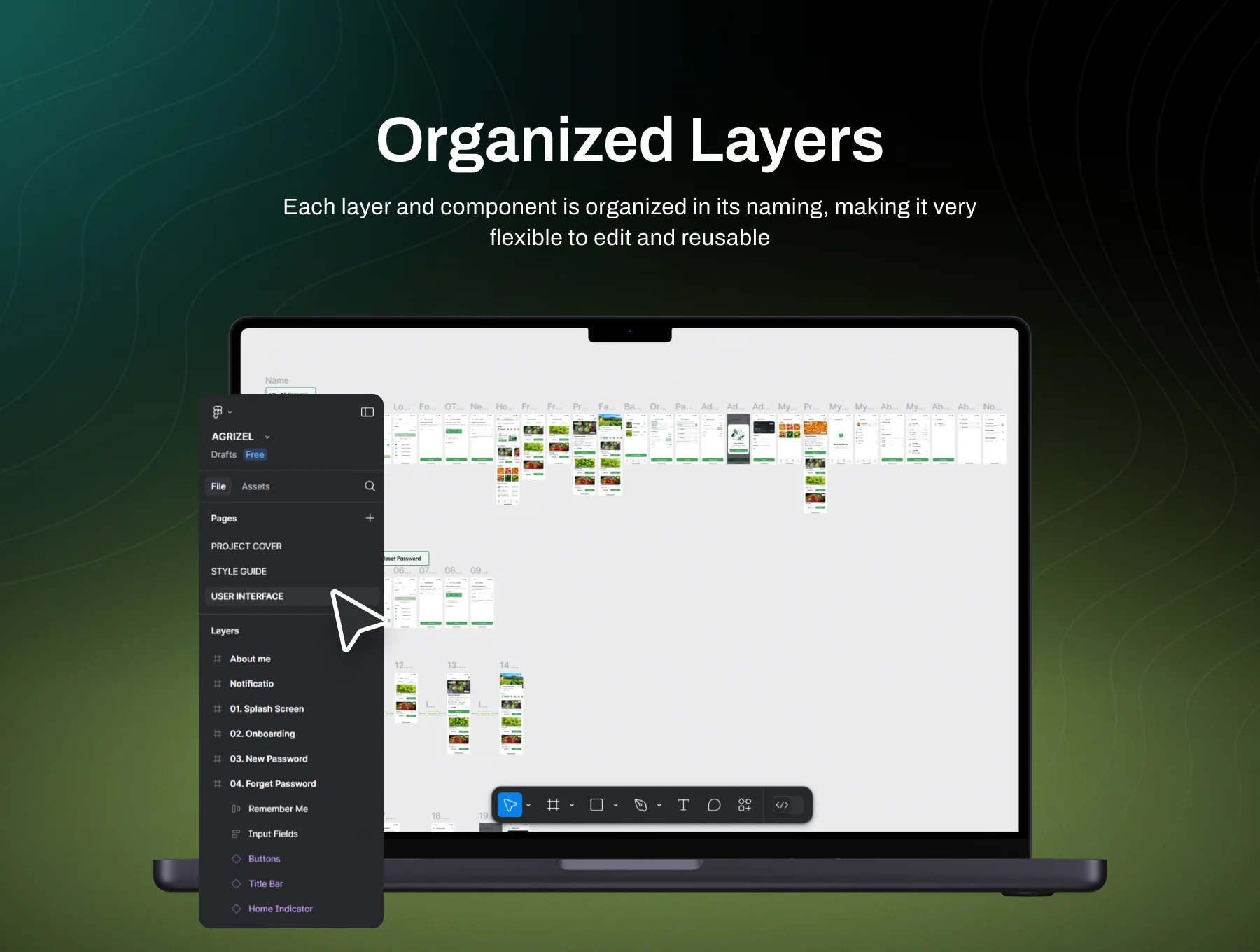Image resolution: width=1260 pixels, height=952 pixels.
Task: Open the Drafts location link
Action: pos(224,454)
